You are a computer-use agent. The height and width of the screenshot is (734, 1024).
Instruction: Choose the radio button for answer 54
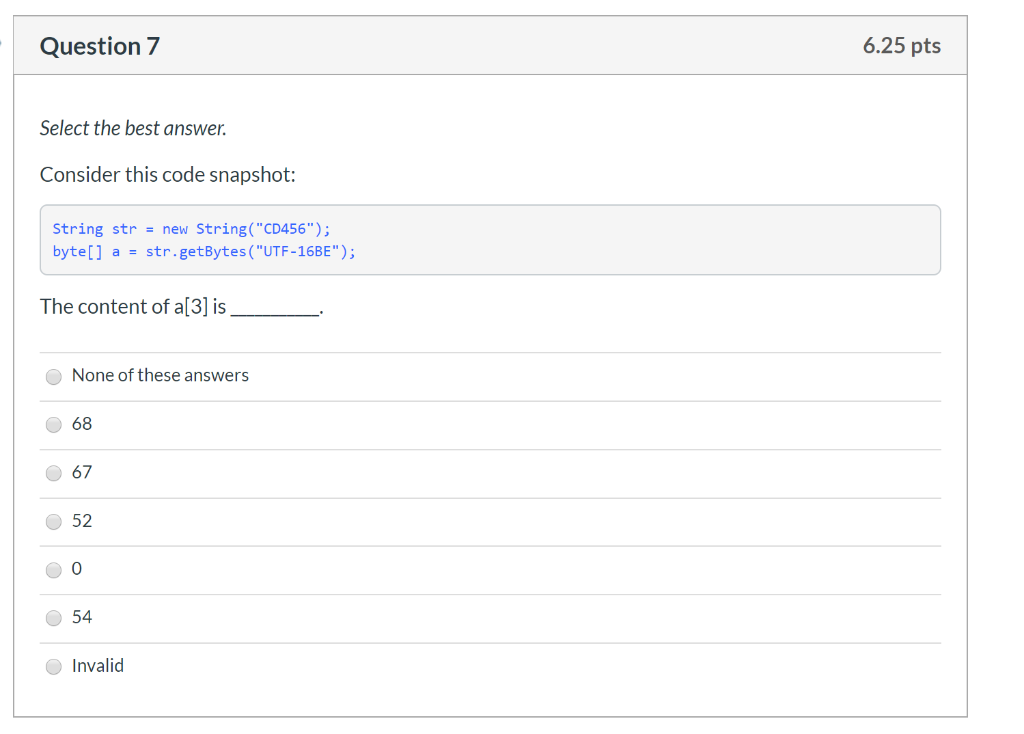tap(54, 618)
